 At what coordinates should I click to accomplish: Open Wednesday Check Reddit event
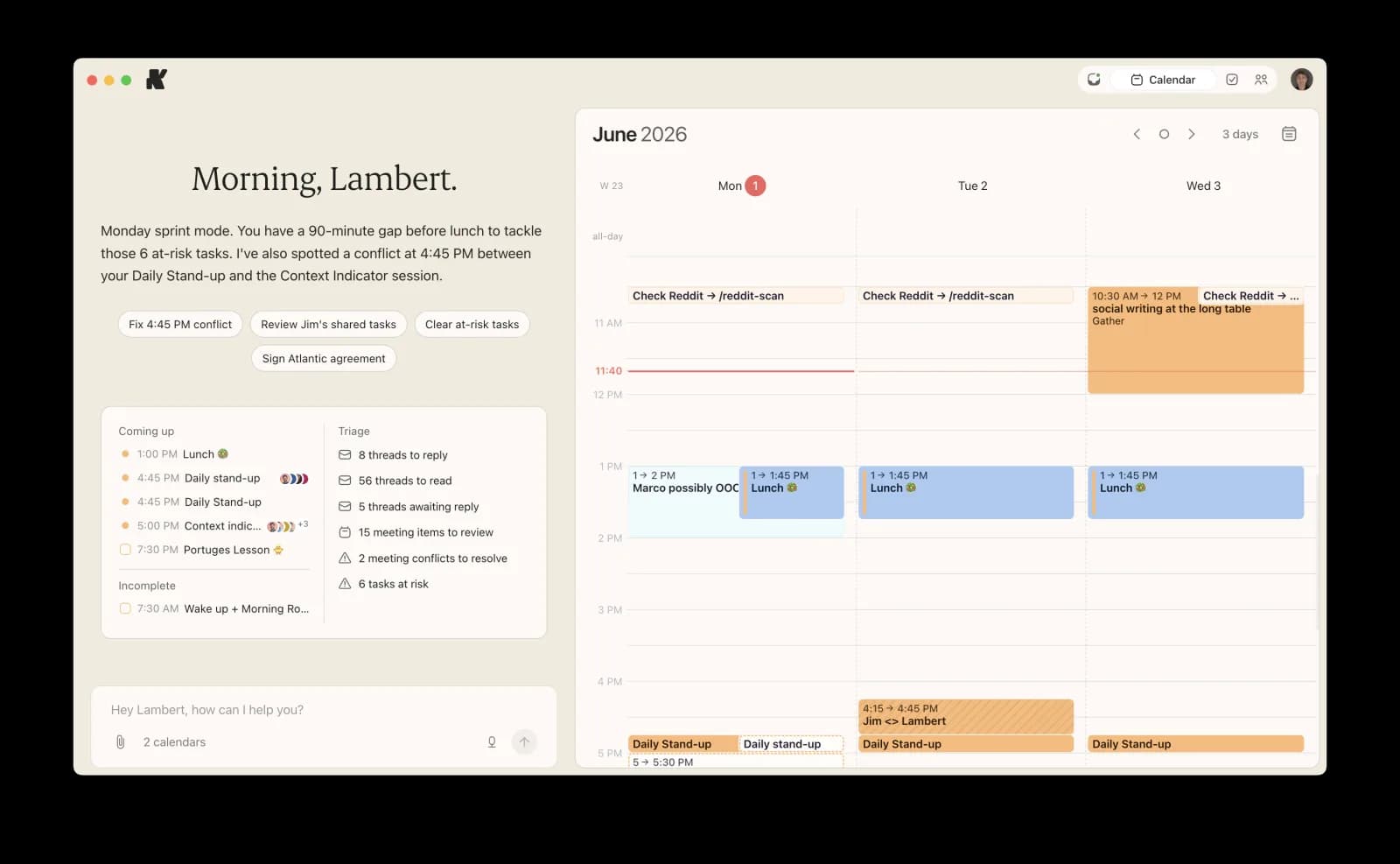1250,296
